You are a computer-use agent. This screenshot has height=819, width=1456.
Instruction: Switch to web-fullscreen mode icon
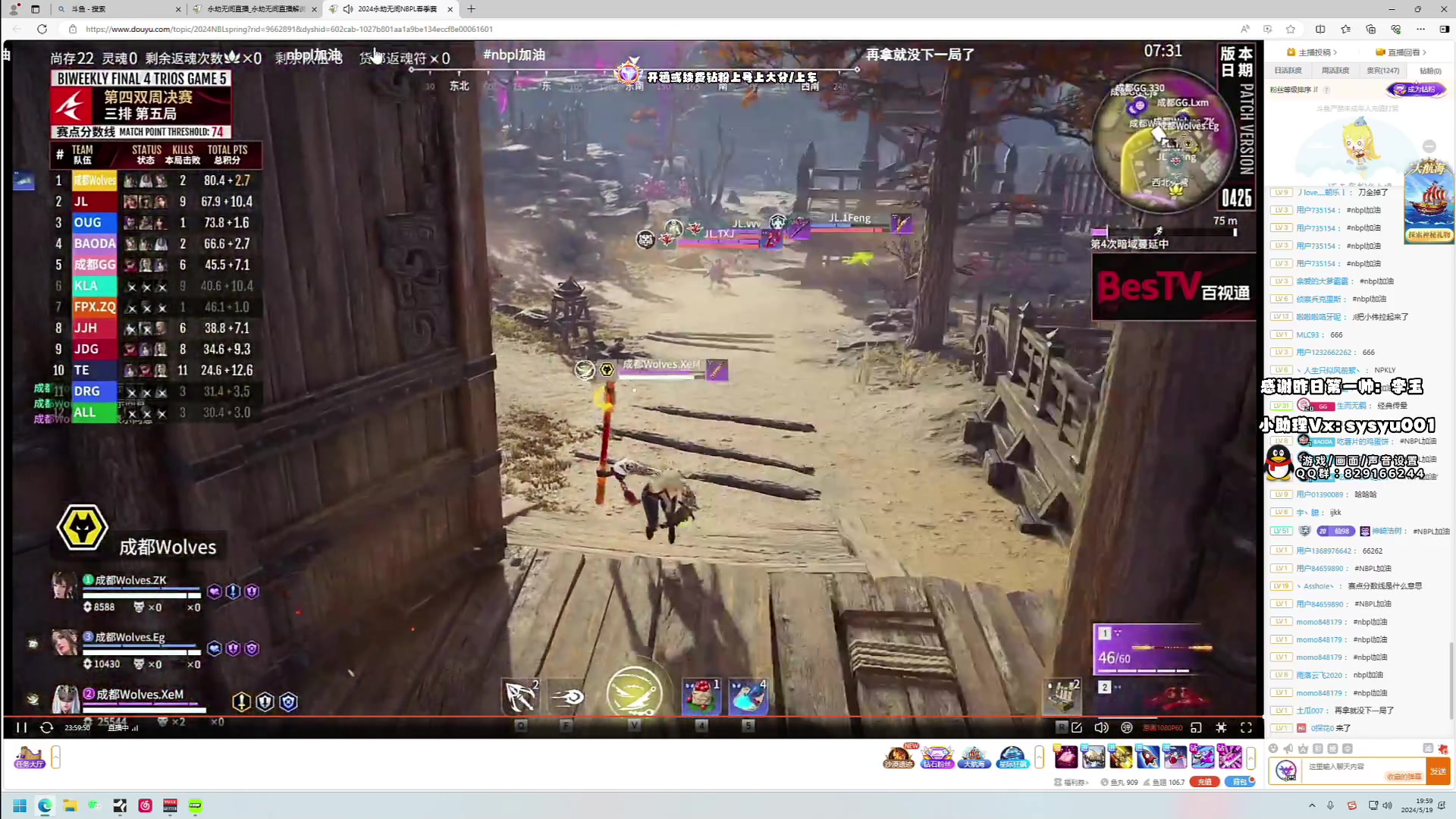pos(1196,727)
